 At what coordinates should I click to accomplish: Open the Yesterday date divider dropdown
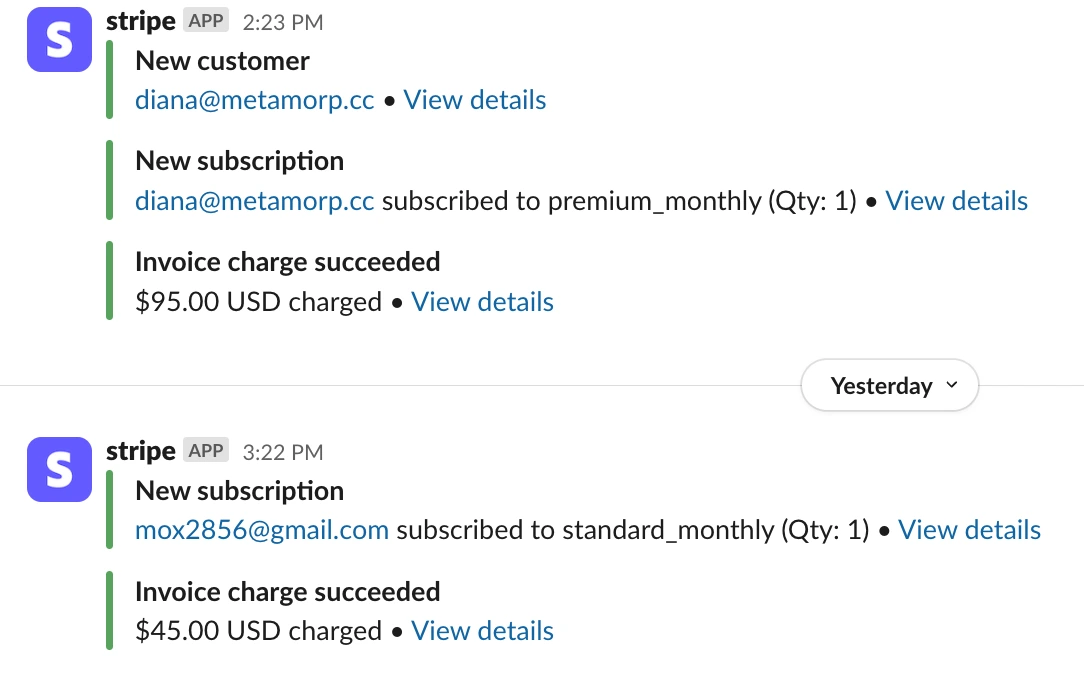coord(889,385)
